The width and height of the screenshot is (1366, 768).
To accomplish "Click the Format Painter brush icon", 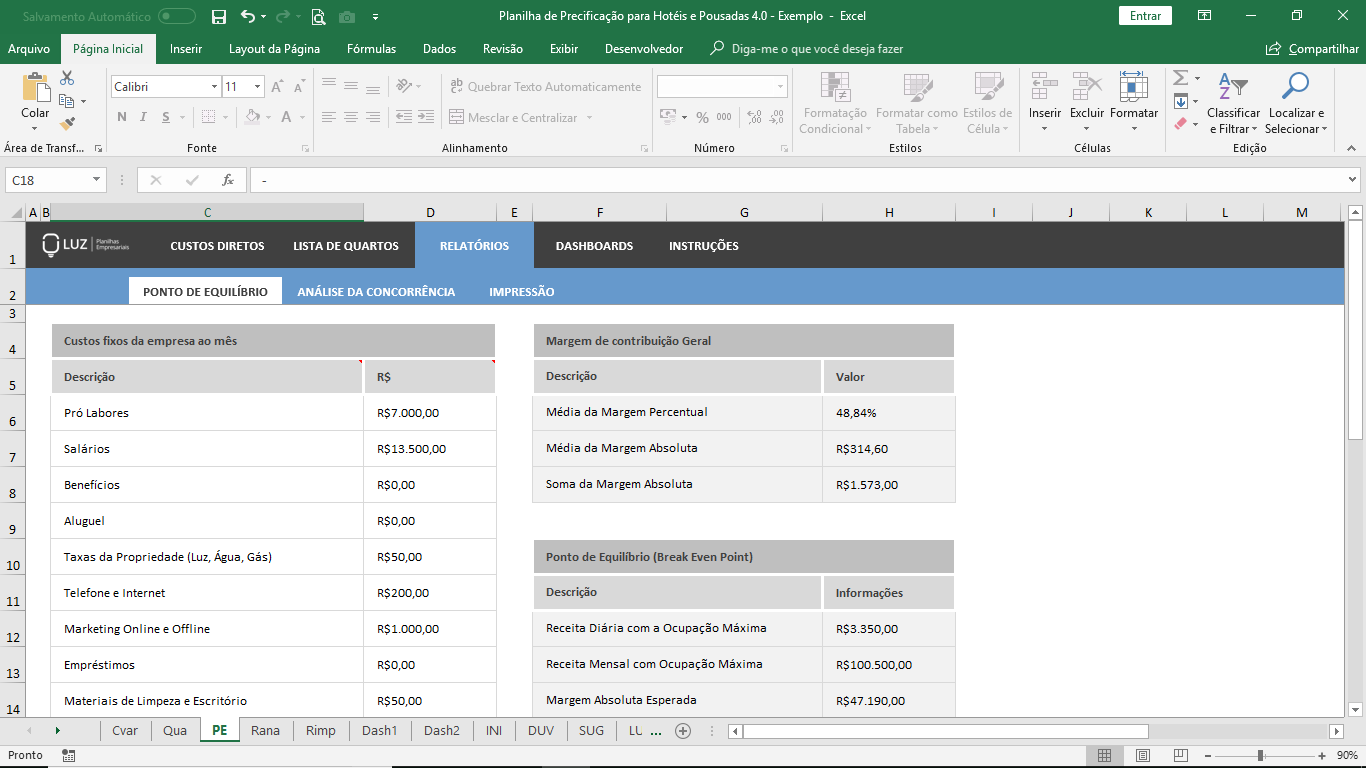I will click(67, 124).
